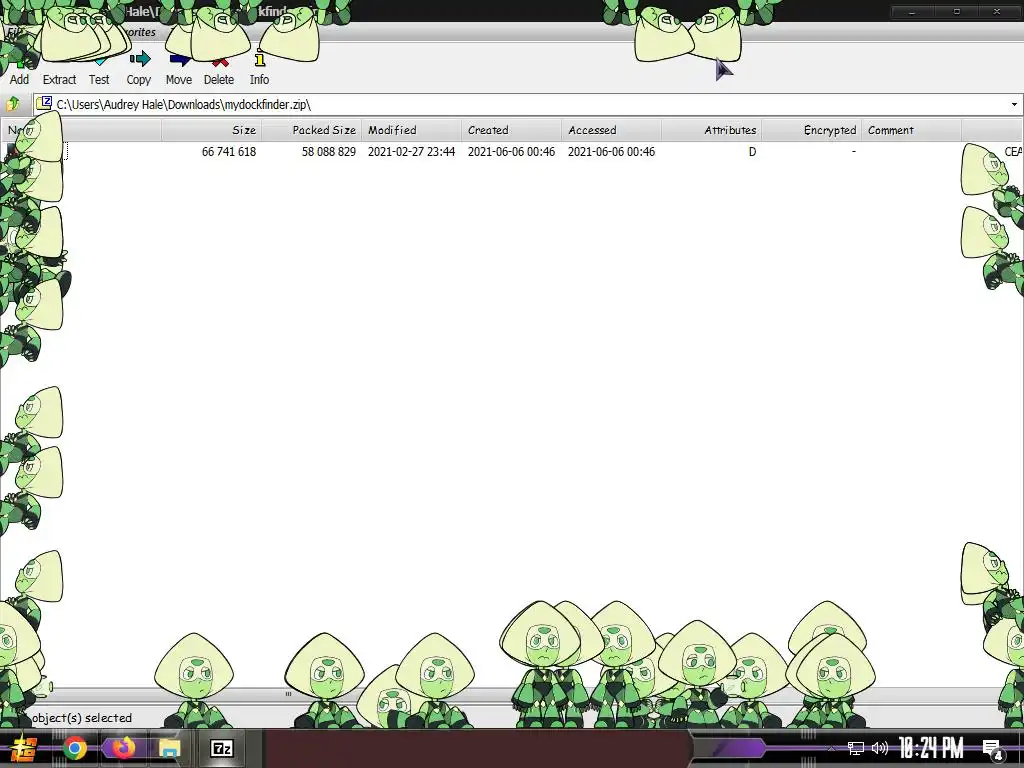Launch Google Chrome from taskbar
Image resolution: width=1024 pixels, height=768 pixels.
[x=75, y=748]
